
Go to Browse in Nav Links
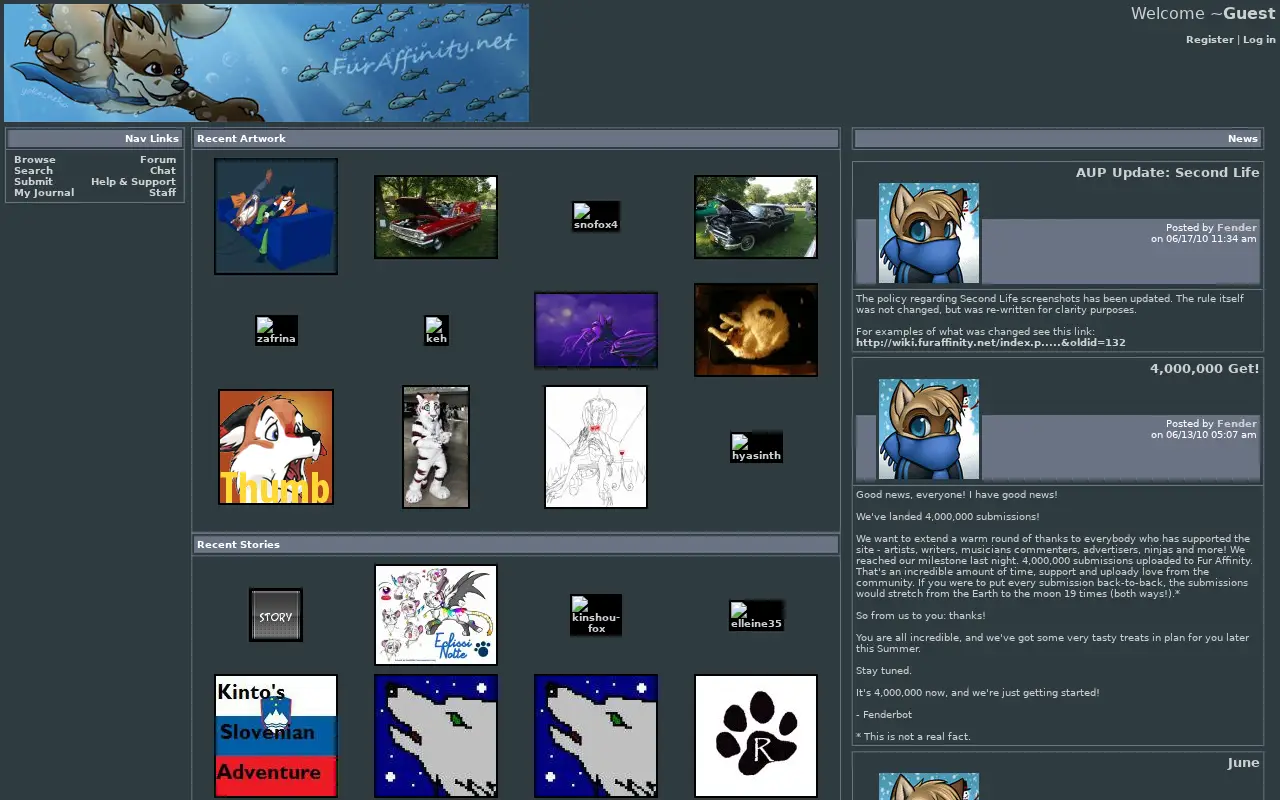point(35,160)
